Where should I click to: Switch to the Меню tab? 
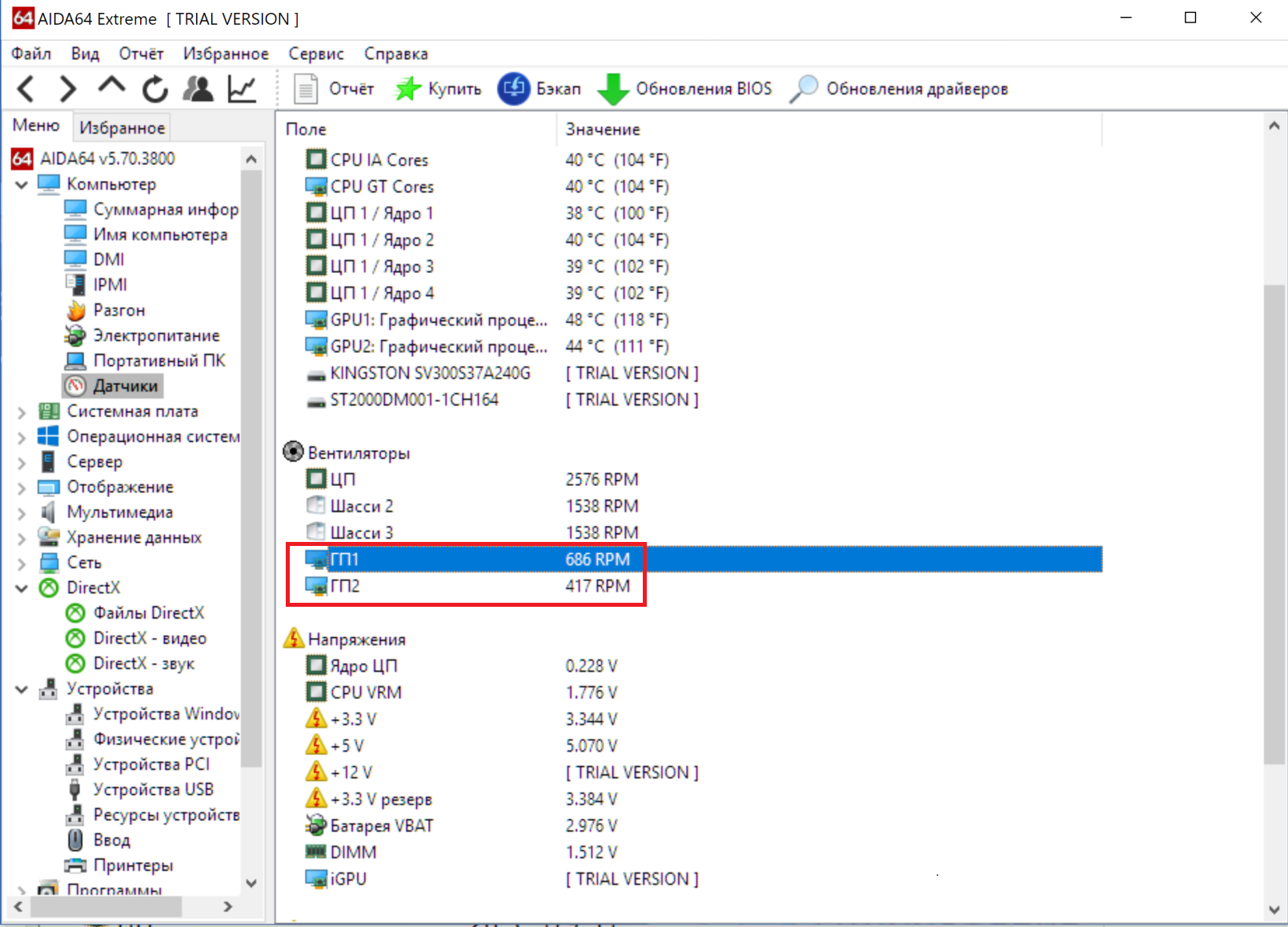coord(36,126)
